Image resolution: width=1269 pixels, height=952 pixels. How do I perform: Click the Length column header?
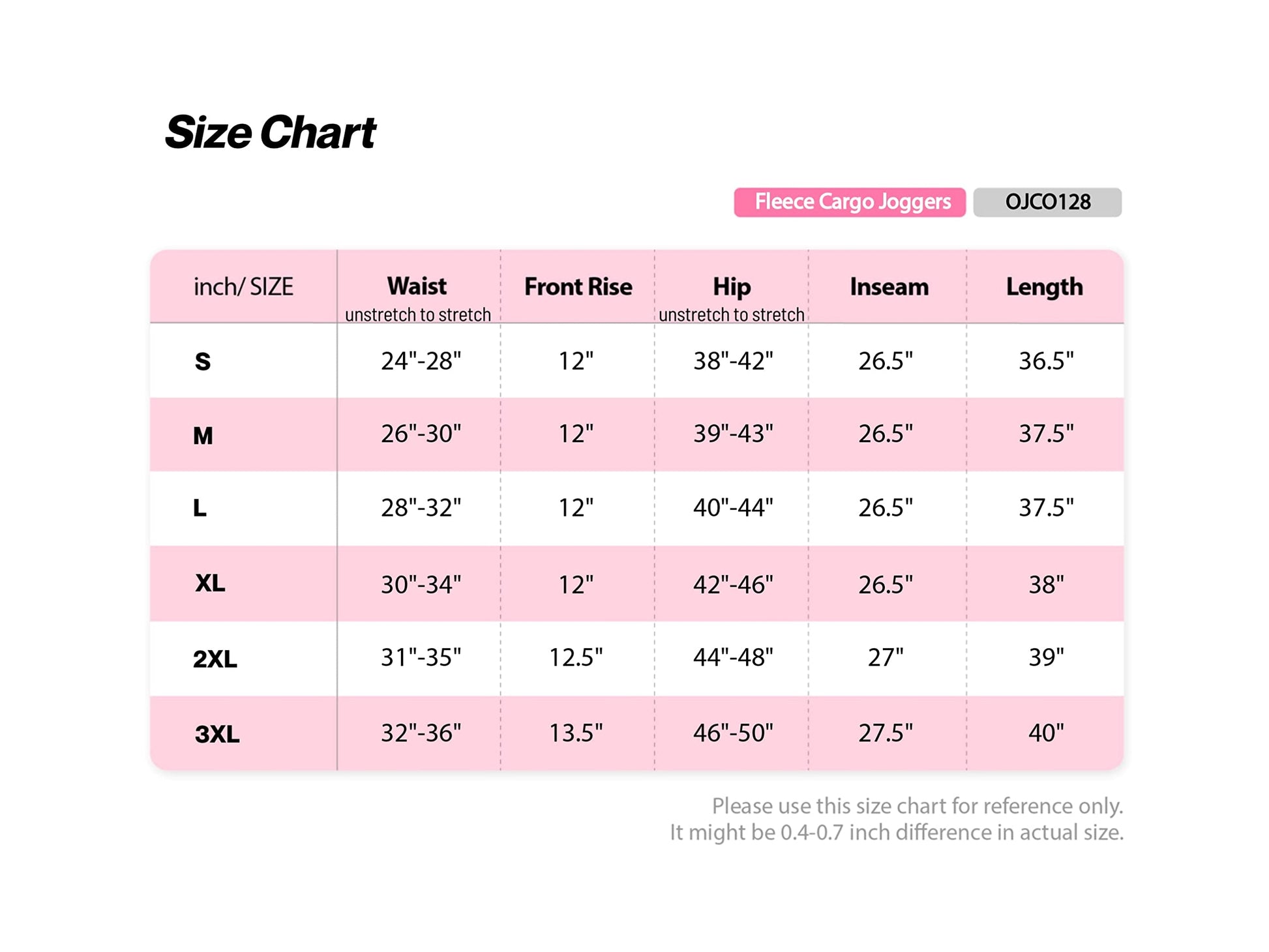[1044, 287]
